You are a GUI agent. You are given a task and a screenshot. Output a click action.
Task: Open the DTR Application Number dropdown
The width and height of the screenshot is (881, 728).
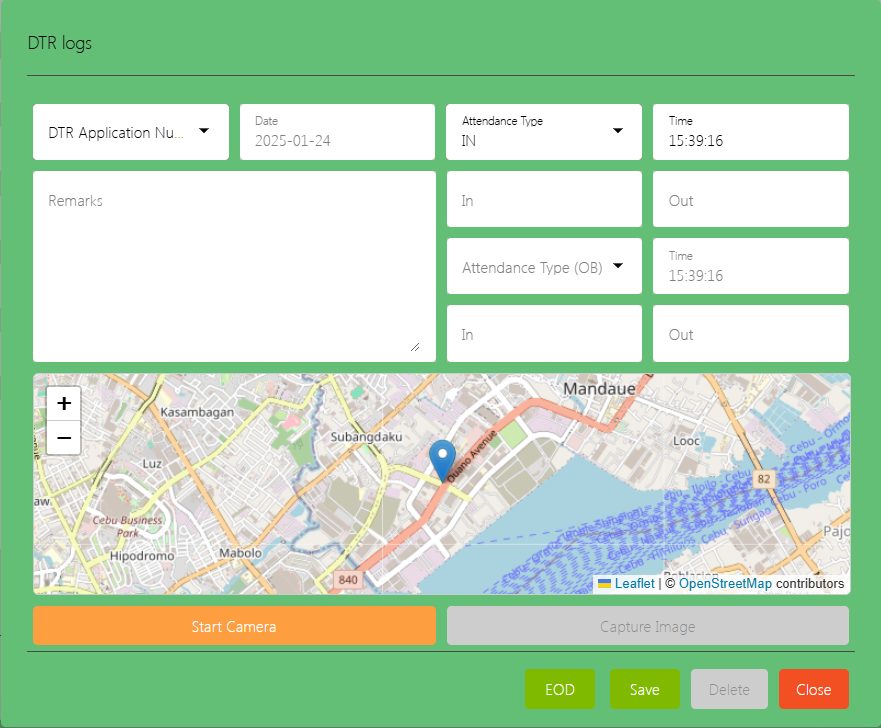point(130,131)
